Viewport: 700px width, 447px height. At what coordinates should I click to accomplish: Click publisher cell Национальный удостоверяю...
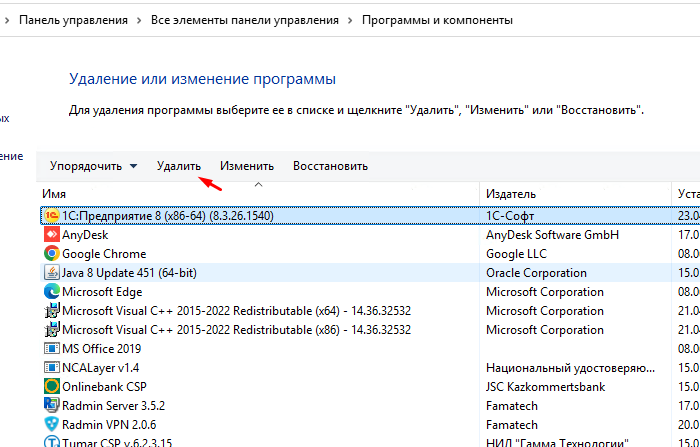[x=571, y=368]
